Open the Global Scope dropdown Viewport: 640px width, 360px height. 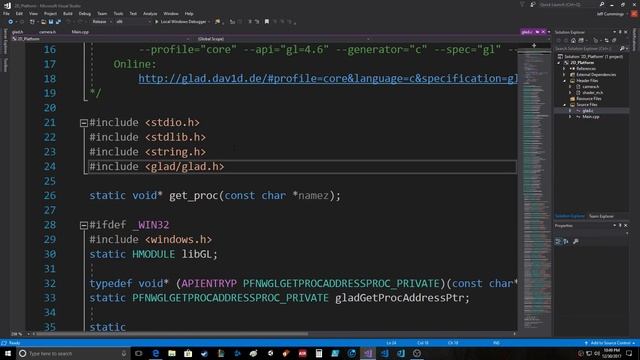pyautogui.click(x=282, y=39)
